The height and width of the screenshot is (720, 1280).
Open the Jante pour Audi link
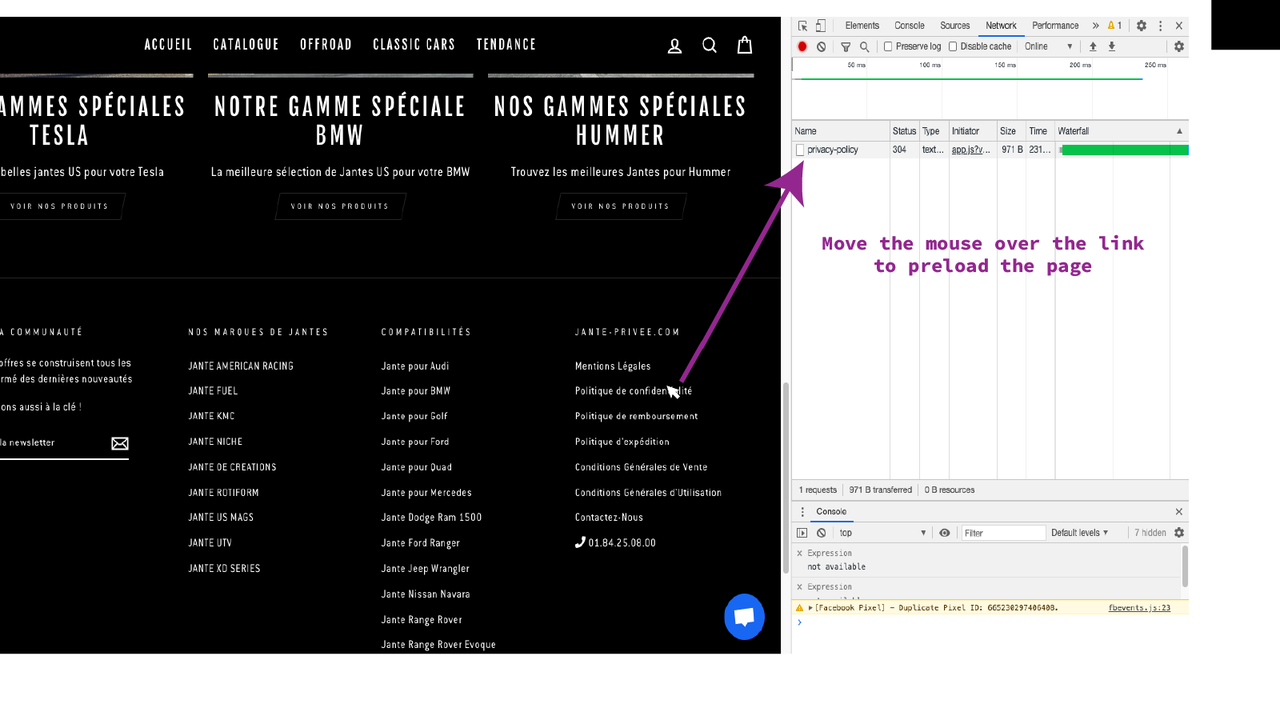click(x=415, y=366)
